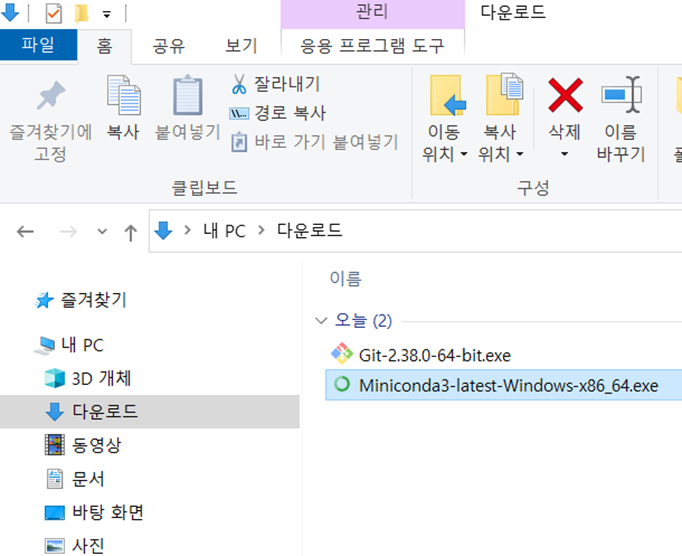
Task: Open 동영상 folder in sidebar
Action: click(83, 445)
